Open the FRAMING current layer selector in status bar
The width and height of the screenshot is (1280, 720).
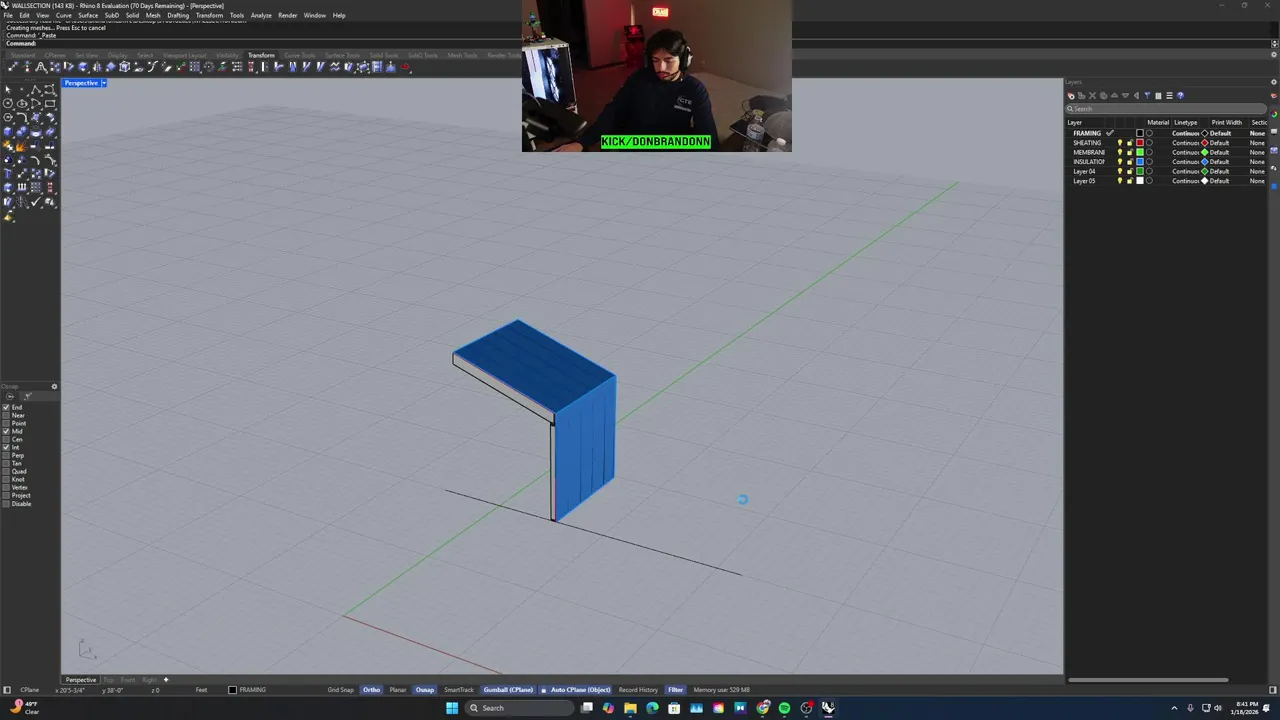coord(248,690)
